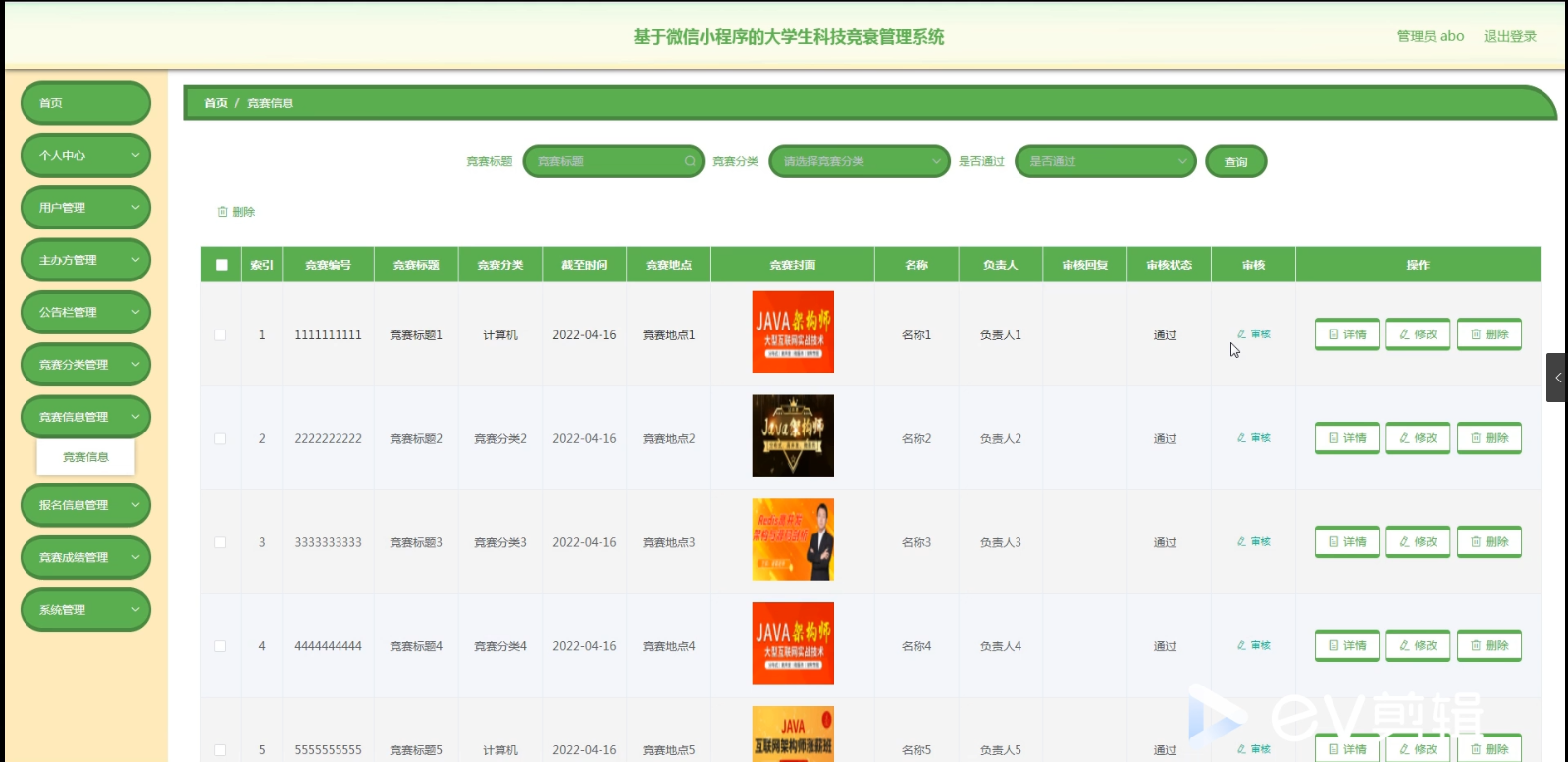The width and height of the screenshot is (1568, 762).
Task: Click the 审核 pencil icon for row 名称1
Action: pos(1241,334)
